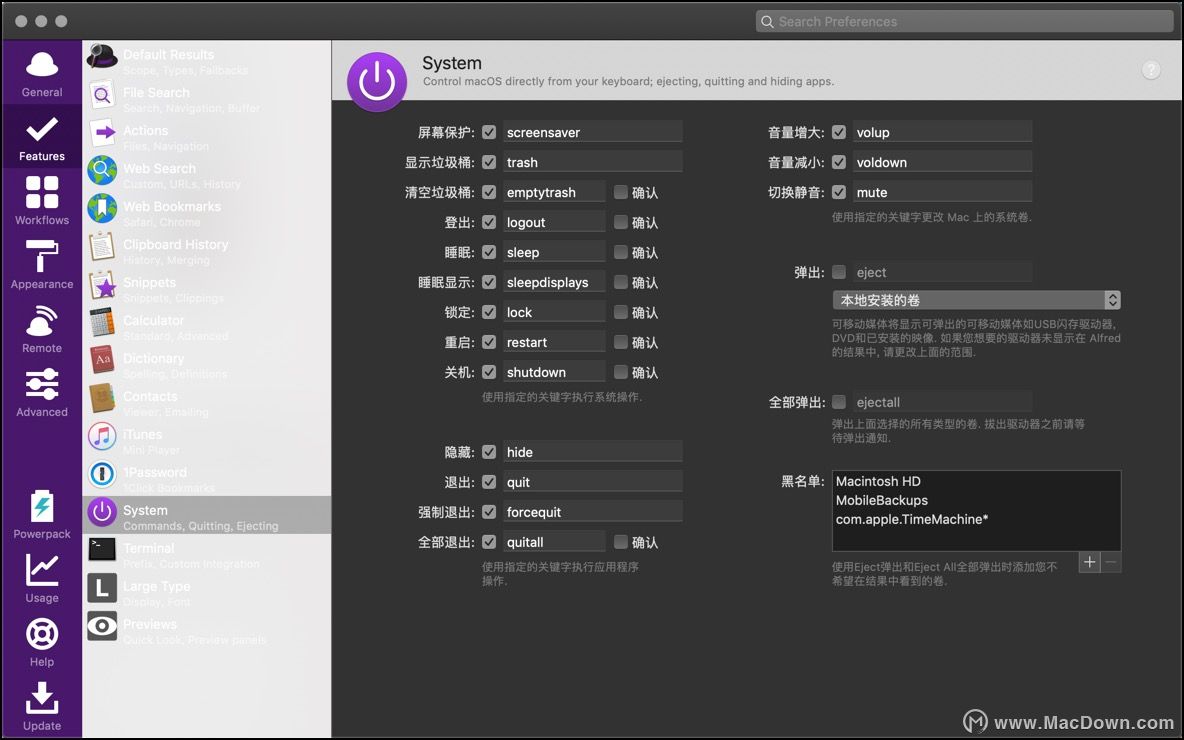
Task: Toggle the mute keyword checkbox
Action: tap(839, 192)
